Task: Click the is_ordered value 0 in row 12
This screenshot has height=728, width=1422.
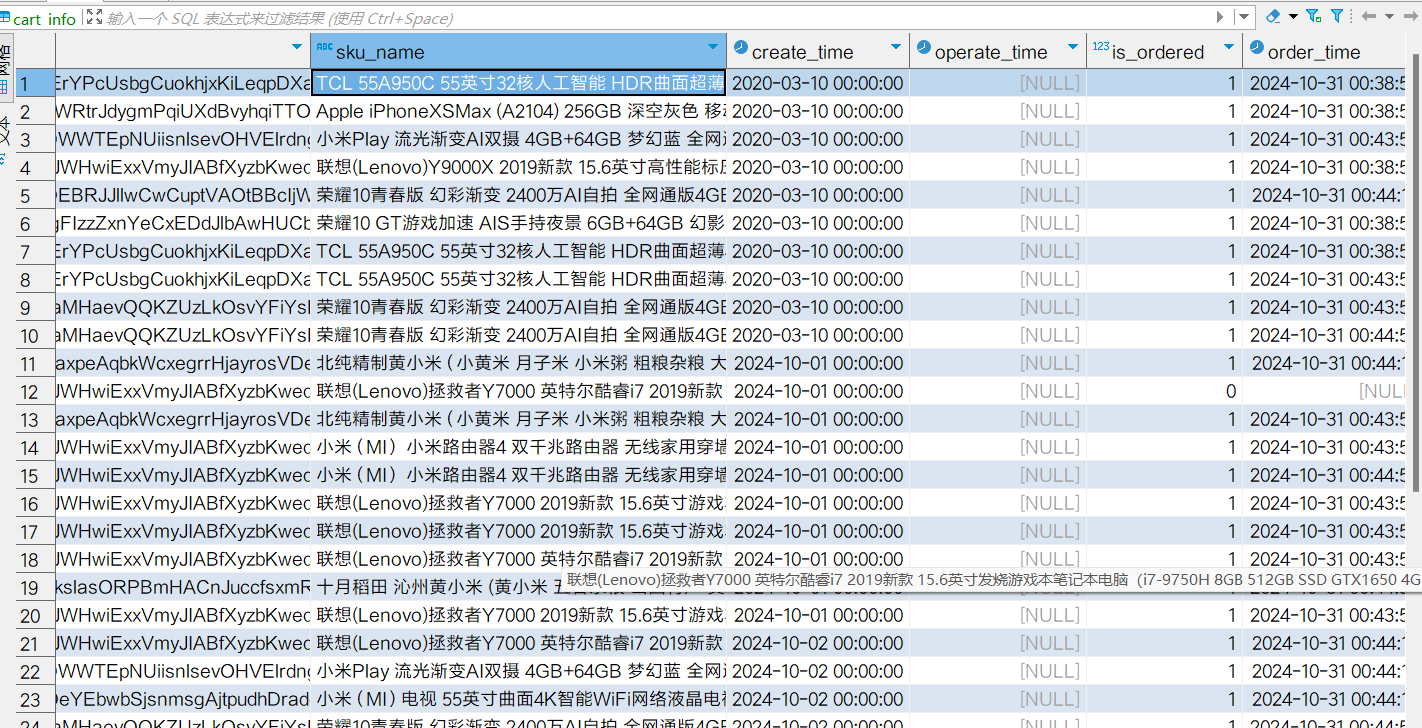Action: tap(1165, 391)
